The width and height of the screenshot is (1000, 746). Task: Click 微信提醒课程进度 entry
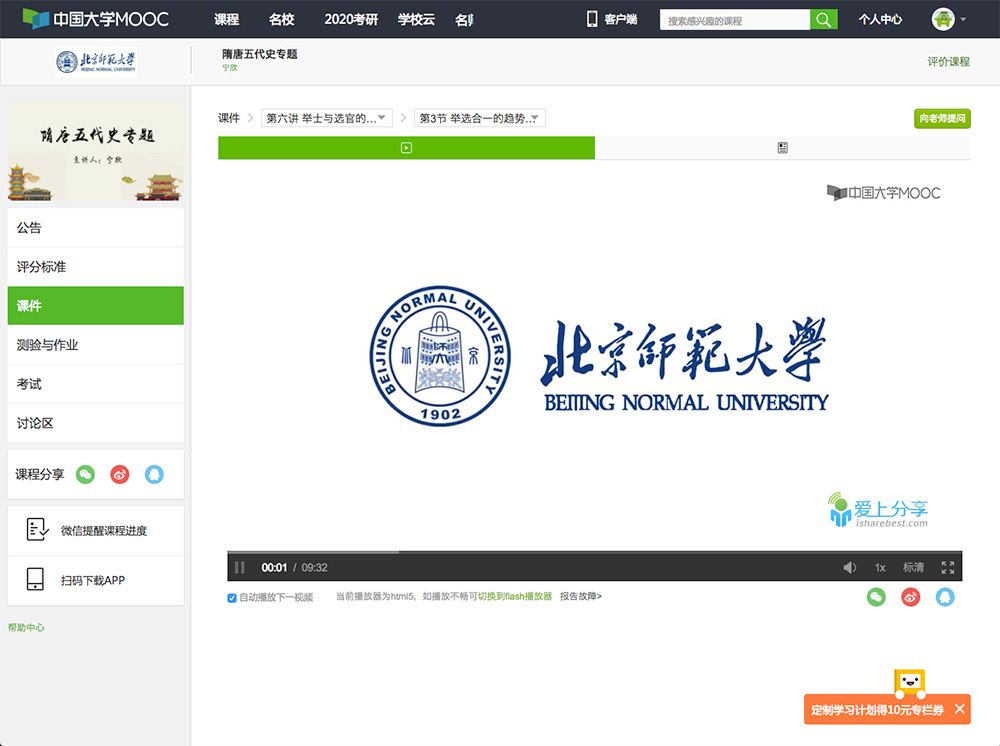pyautogui.click(x=96, y=530)
